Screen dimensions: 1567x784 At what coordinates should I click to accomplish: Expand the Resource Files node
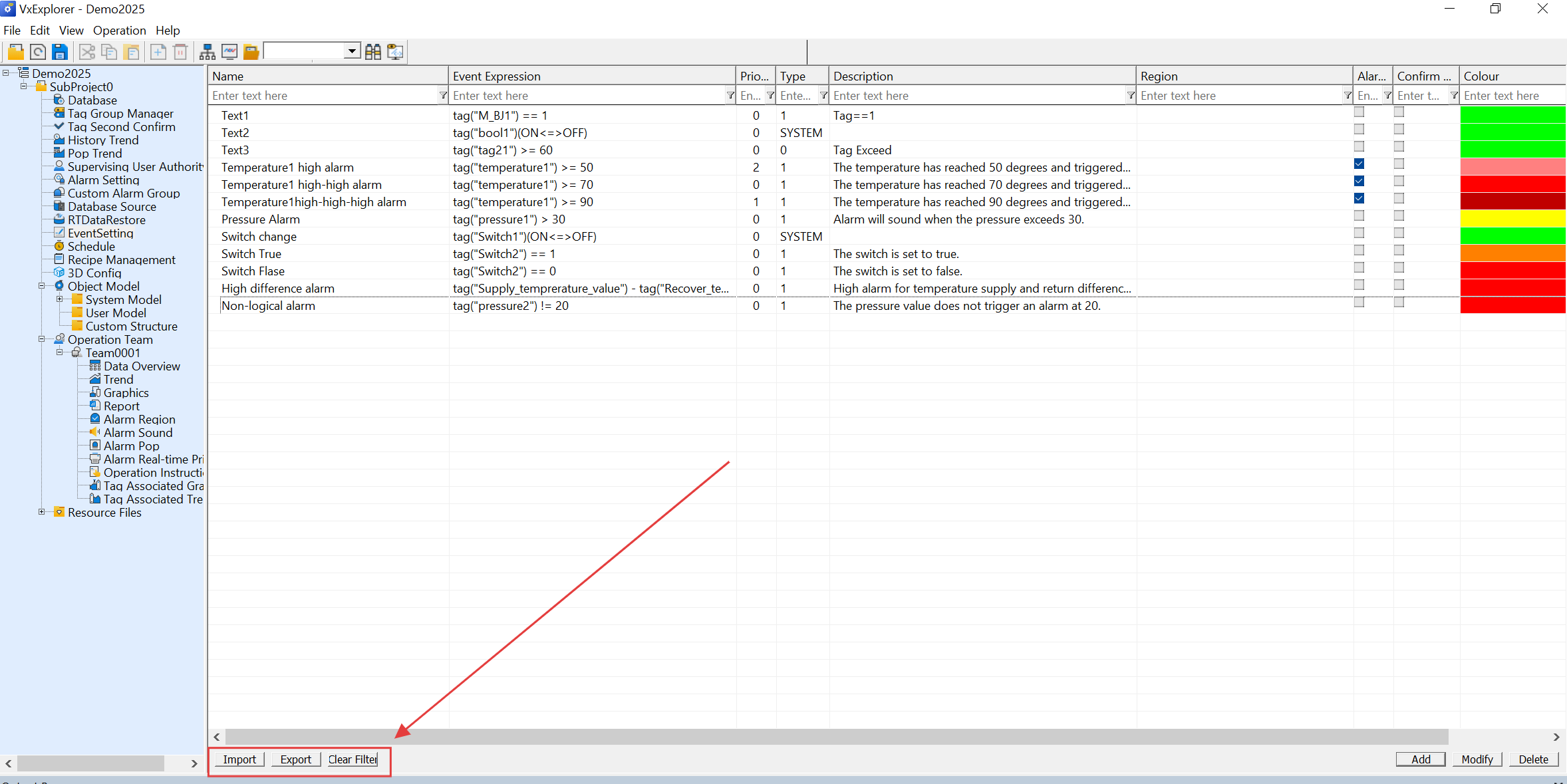click(41, 512)
